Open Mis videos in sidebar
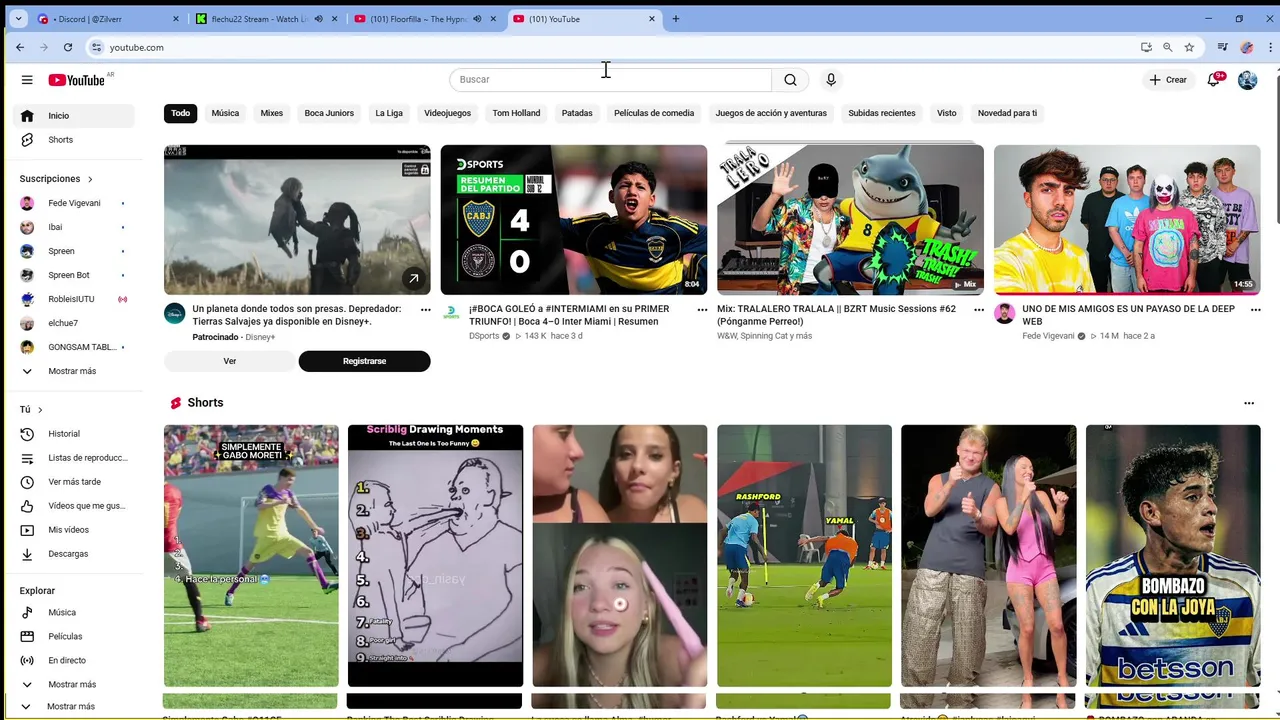 74,530
